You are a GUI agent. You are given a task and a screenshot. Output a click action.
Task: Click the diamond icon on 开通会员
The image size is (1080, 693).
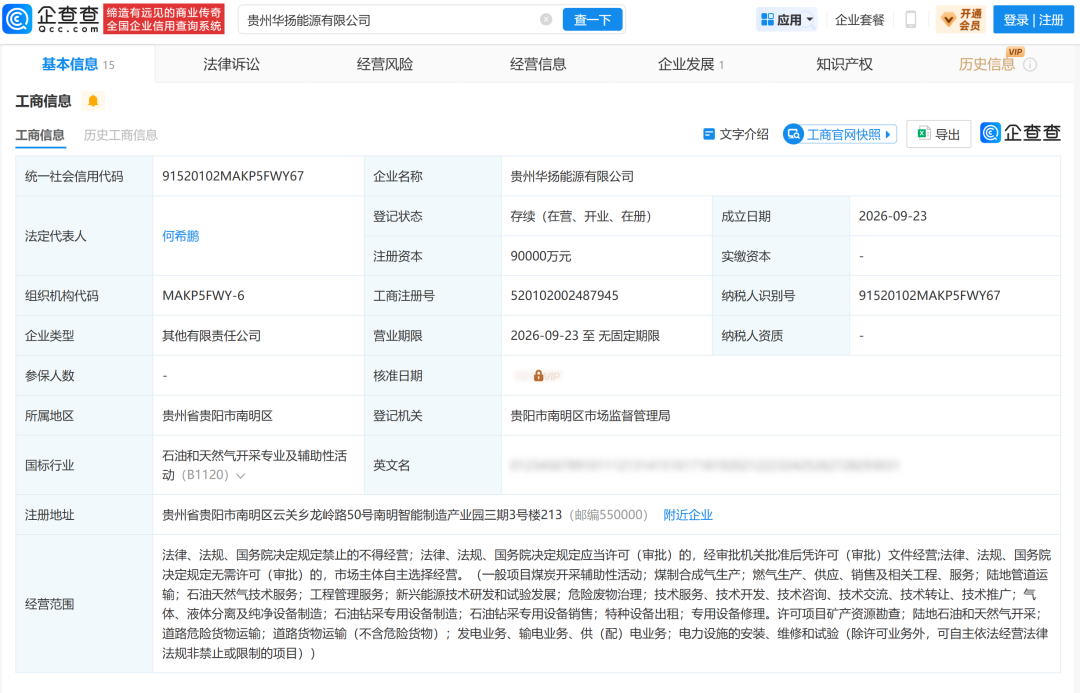tap(948, 20)
